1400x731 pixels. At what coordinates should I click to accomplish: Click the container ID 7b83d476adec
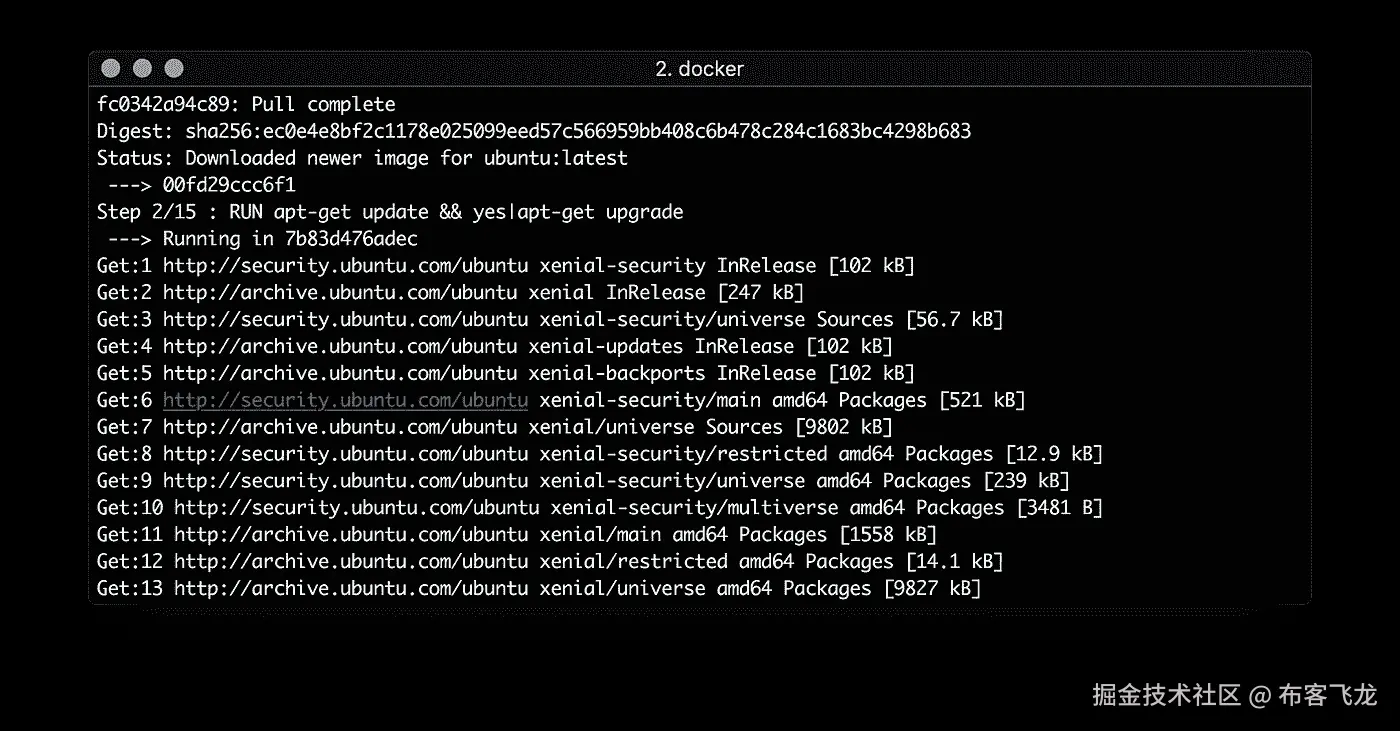click(350, 239)
